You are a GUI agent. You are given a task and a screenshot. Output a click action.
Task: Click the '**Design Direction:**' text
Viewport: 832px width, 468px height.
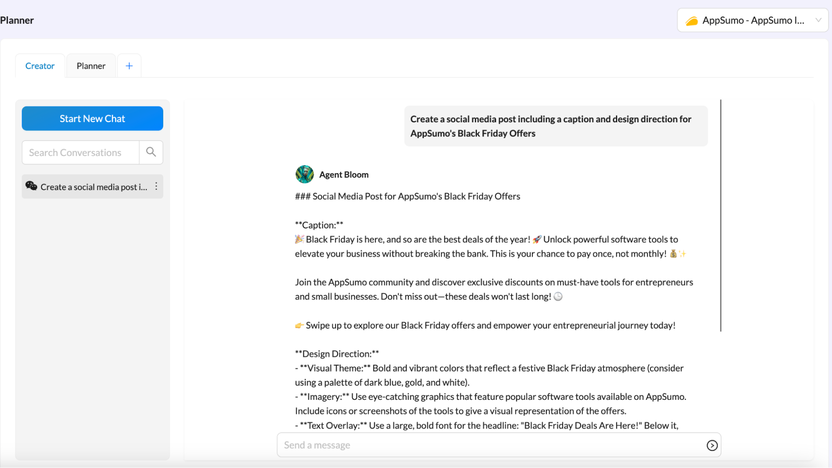[337, 354]
